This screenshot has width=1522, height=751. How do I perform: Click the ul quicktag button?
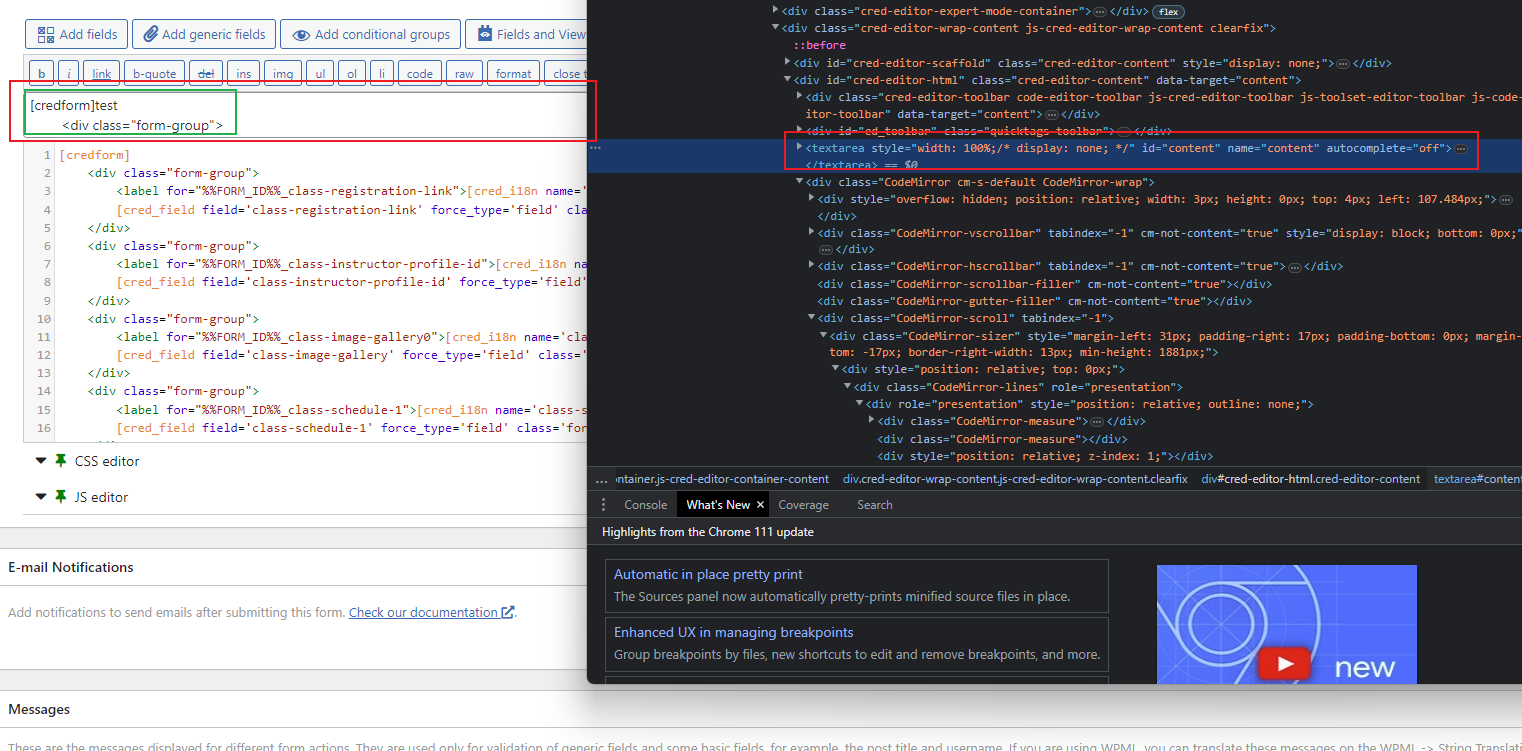coord(320,74)
